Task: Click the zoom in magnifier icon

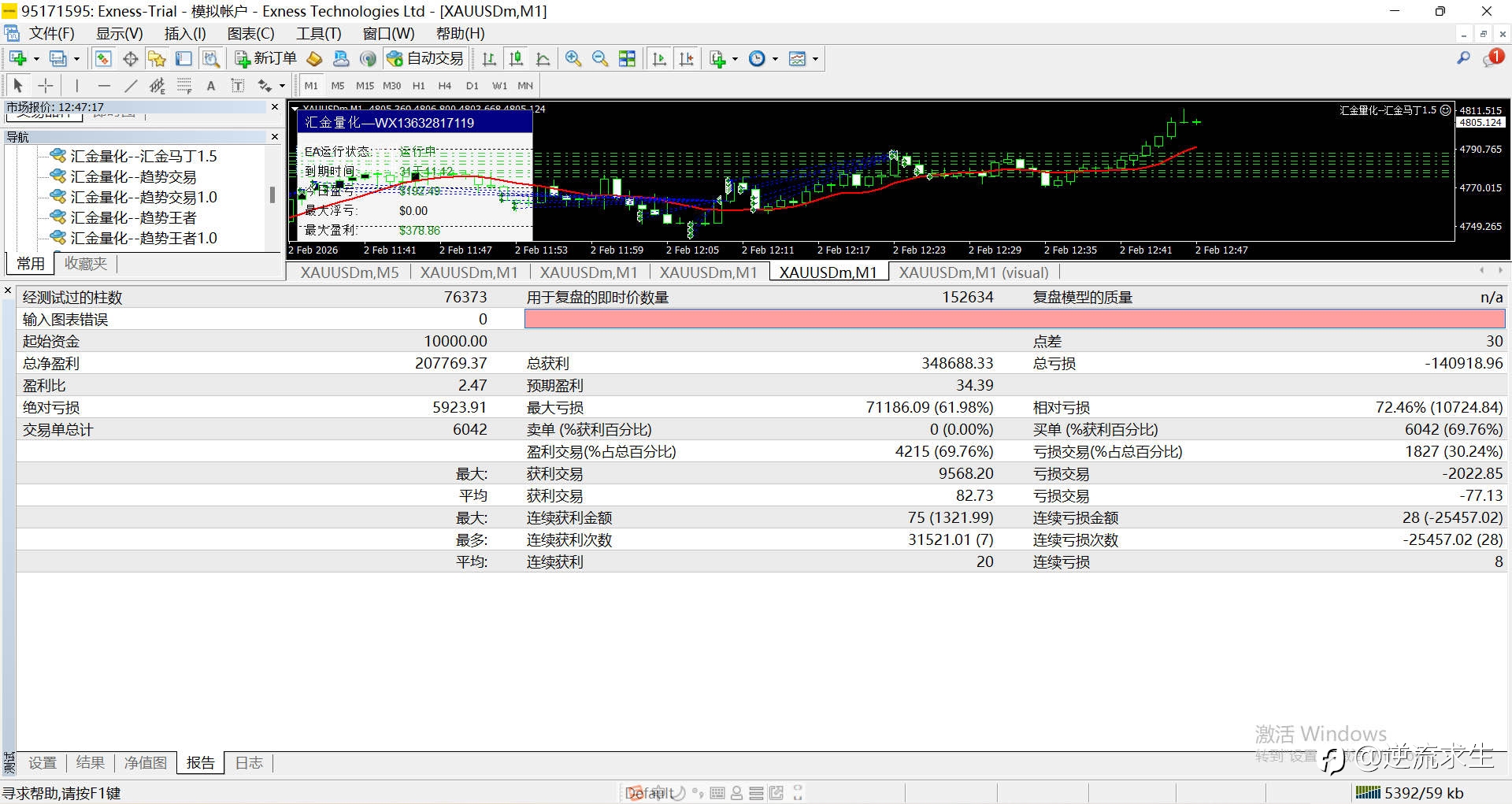Action: point(573,59)
